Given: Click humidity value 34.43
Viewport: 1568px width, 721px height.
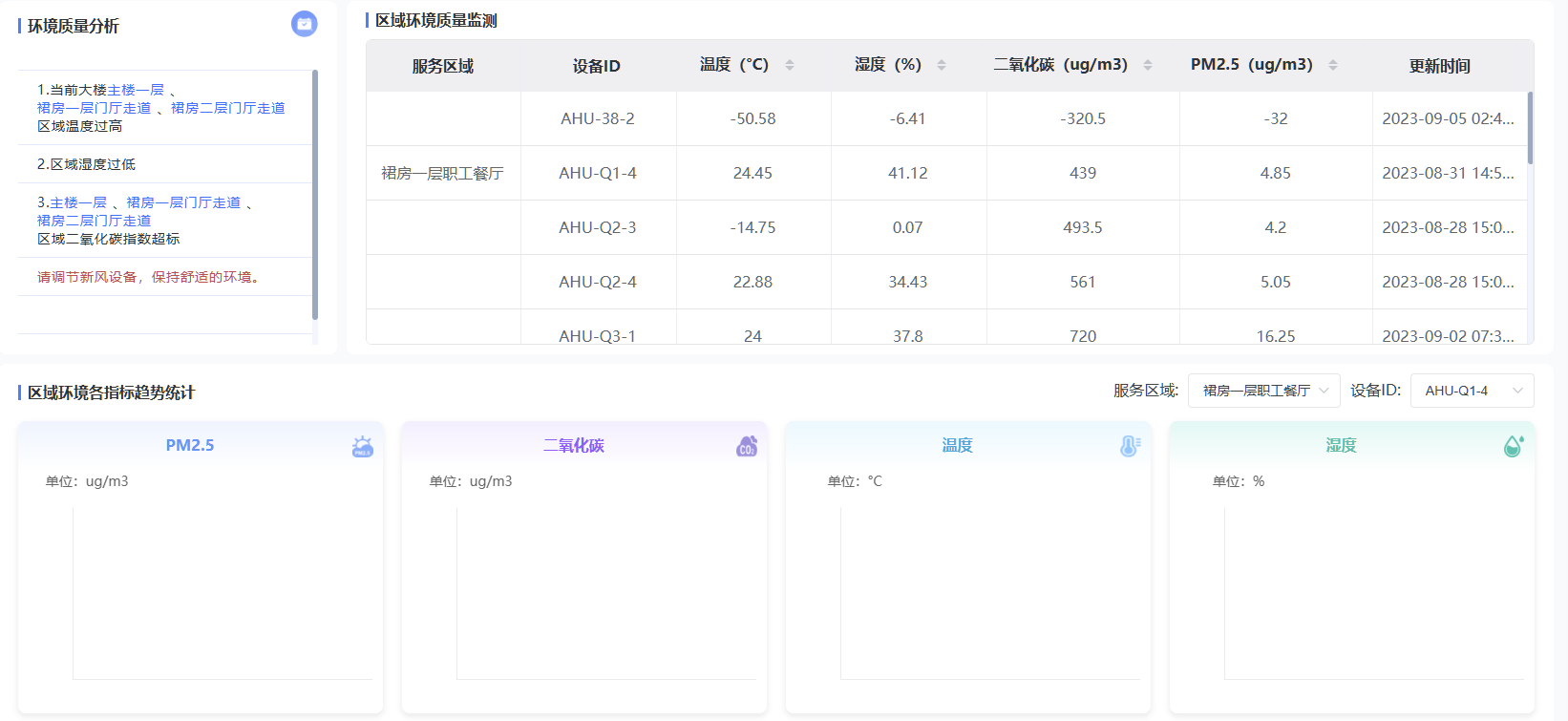Looking at the screenshot, I should click(x=908, y=282).
